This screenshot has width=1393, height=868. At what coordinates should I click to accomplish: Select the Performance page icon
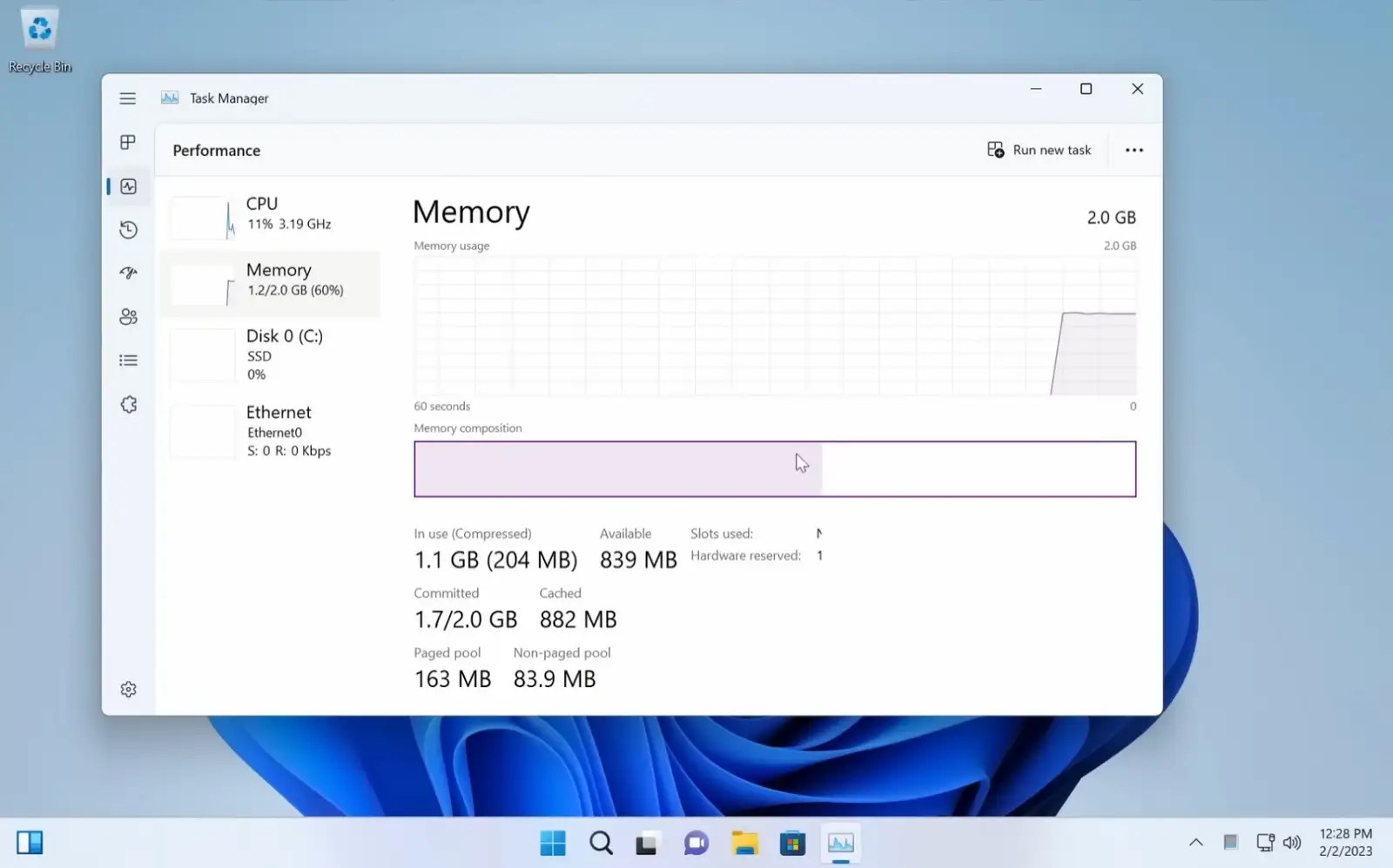pos(128,185)
